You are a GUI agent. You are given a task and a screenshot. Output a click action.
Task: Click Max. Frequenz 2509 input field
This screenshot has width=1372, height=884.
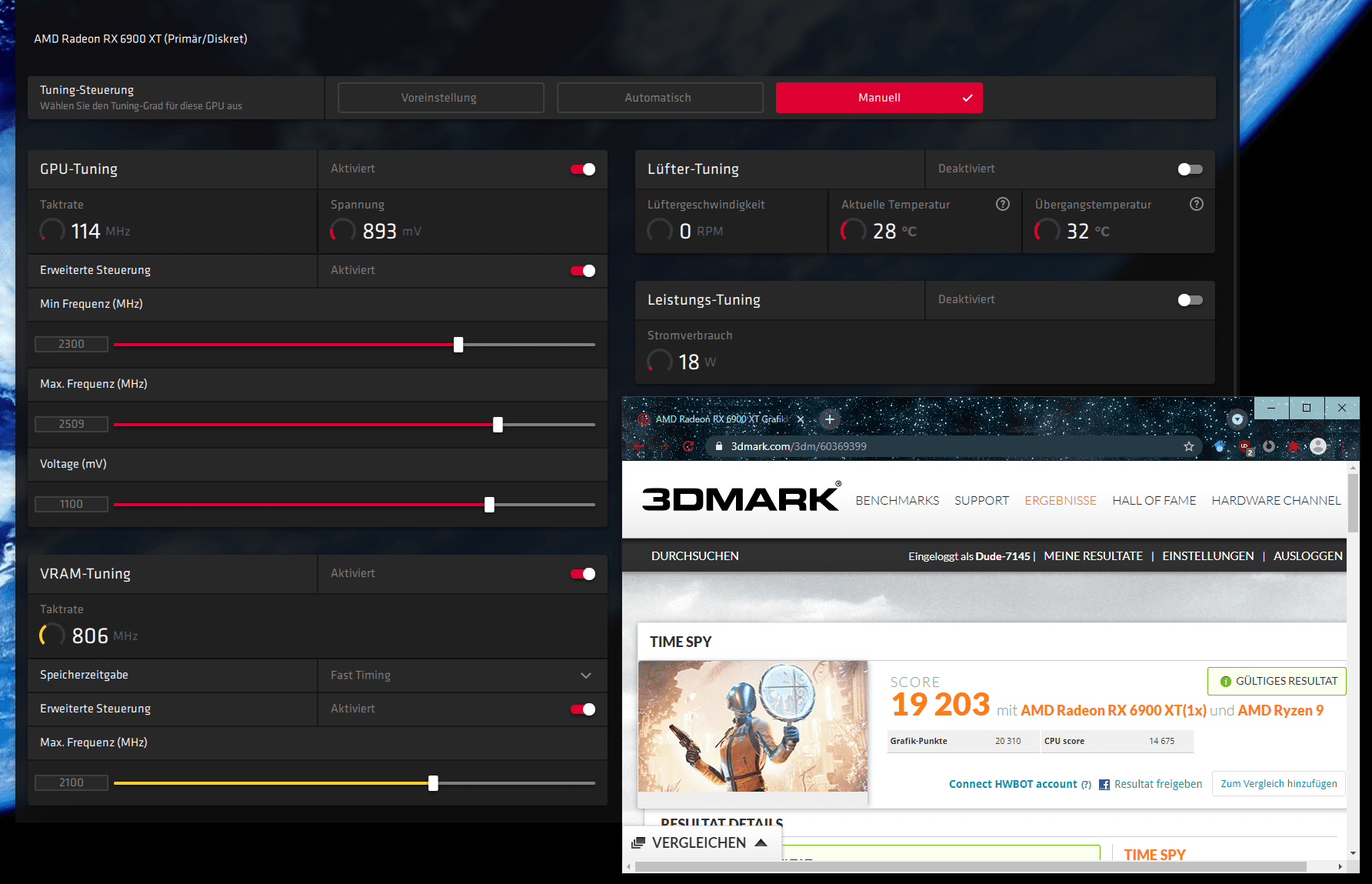click(72, 424)
